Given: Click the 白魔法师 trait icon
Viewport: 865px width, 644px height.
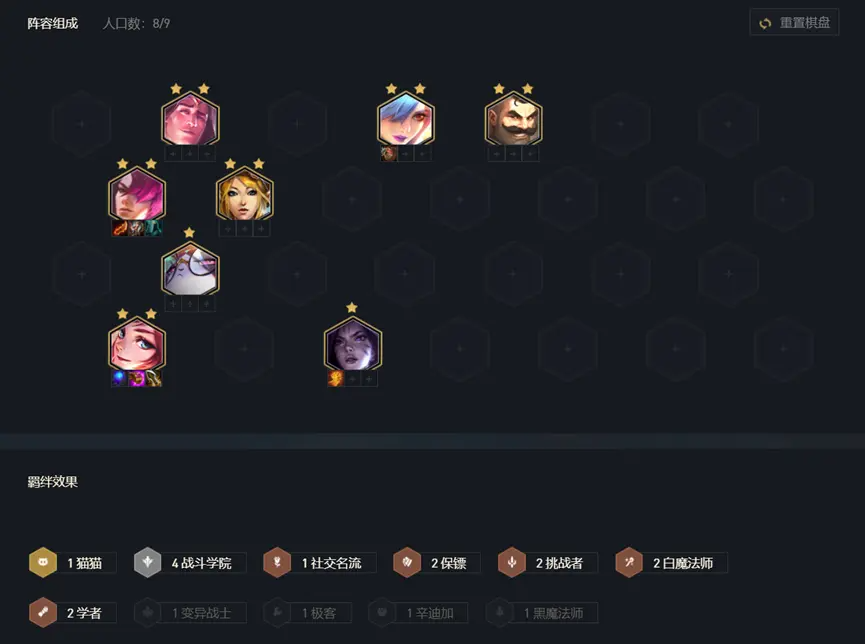Looking at the screenshot, I should point(629,562).
